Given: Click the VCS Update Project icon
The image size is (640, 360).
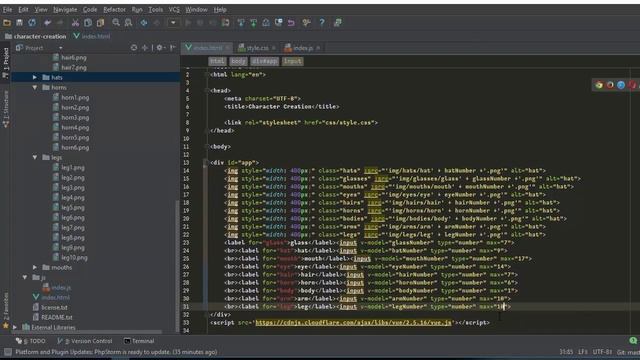Looking at the screenshot, I should point(241,23).
